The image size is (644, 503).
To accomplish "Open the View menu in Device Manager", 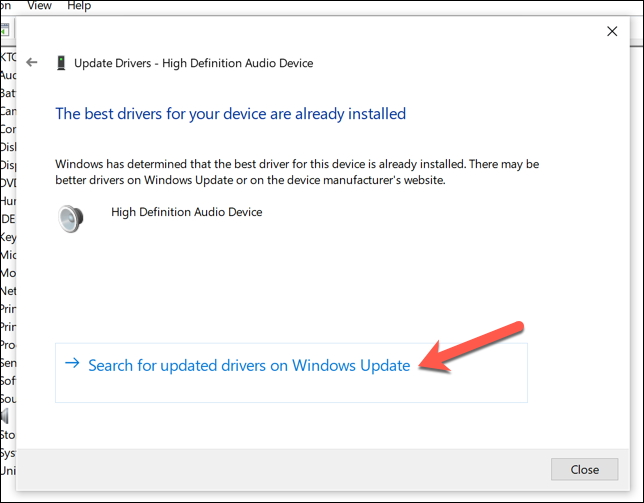I will coord(39,6).
